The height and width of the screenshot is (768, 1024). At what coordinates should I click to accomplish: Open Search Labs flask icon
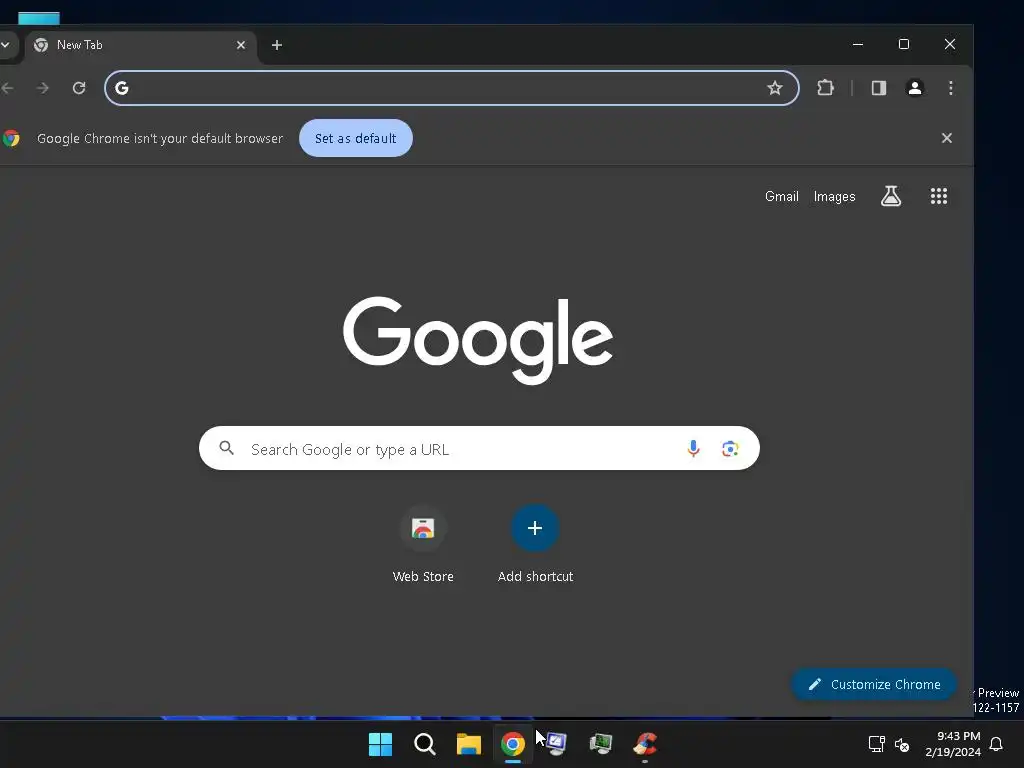[x=891, y=196]
